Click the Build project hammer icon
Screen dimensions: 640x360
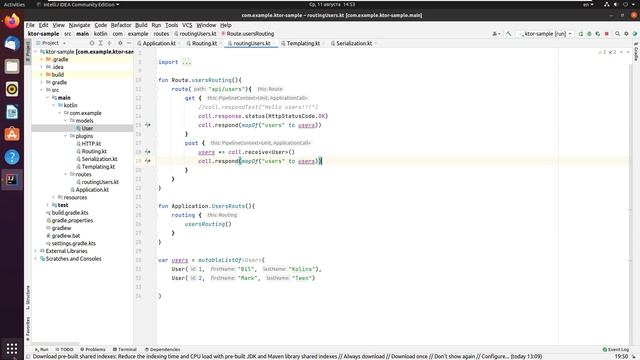tap(509, 34)
